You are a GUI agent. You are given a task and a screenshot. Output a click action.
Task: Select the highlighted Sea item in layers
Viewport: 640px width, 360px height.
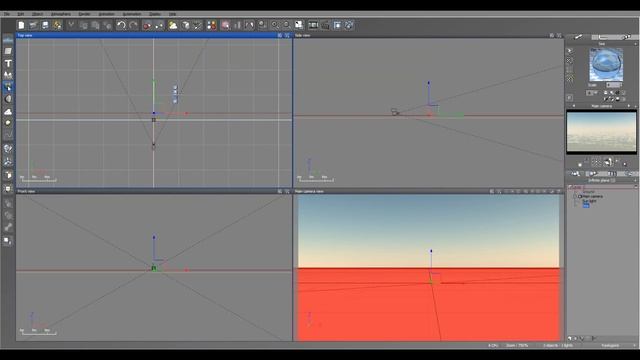coord(586,205)
